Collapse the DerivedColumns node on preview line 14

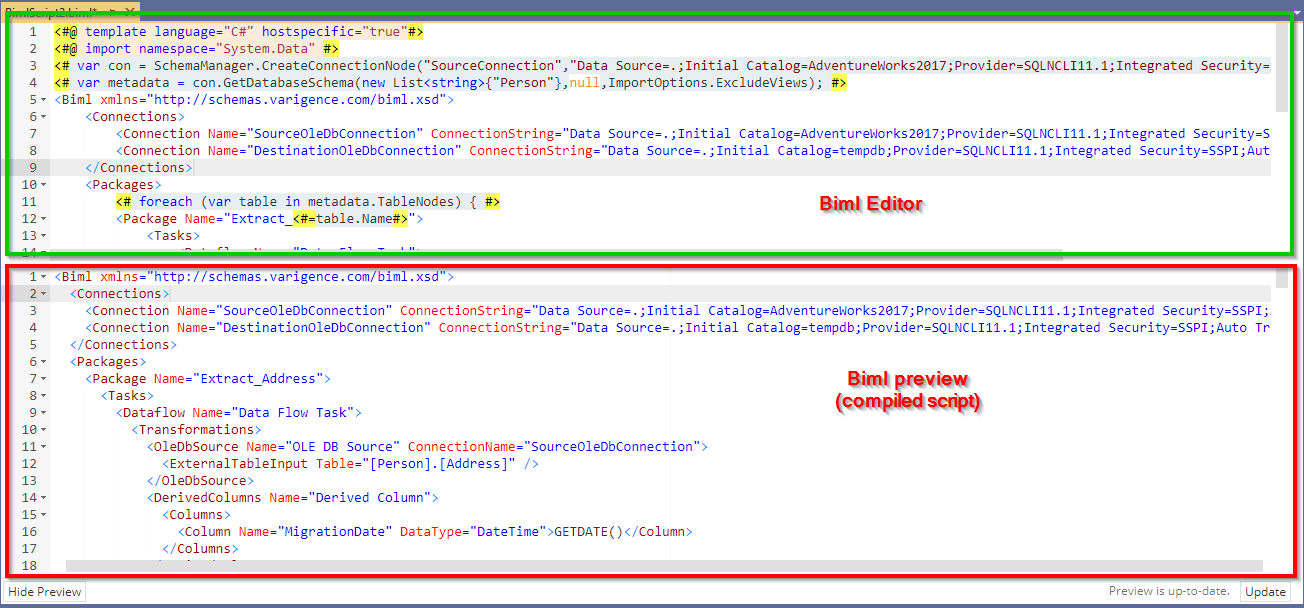[x=45, y=498]
